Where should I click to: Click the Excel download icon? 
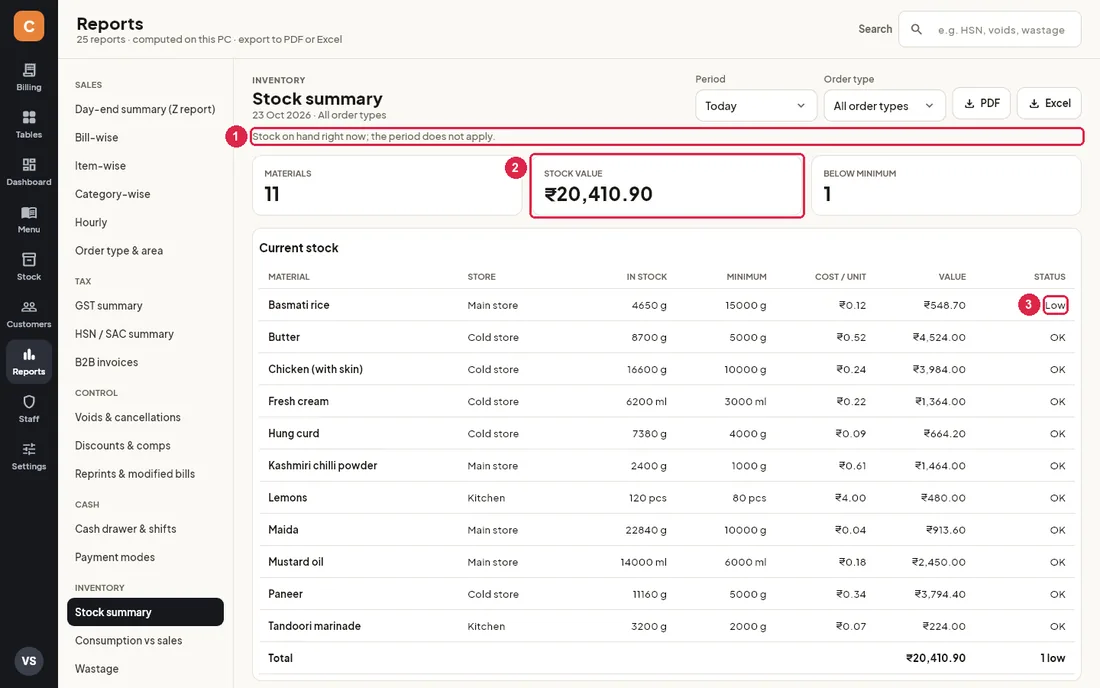click(1033, 104)
